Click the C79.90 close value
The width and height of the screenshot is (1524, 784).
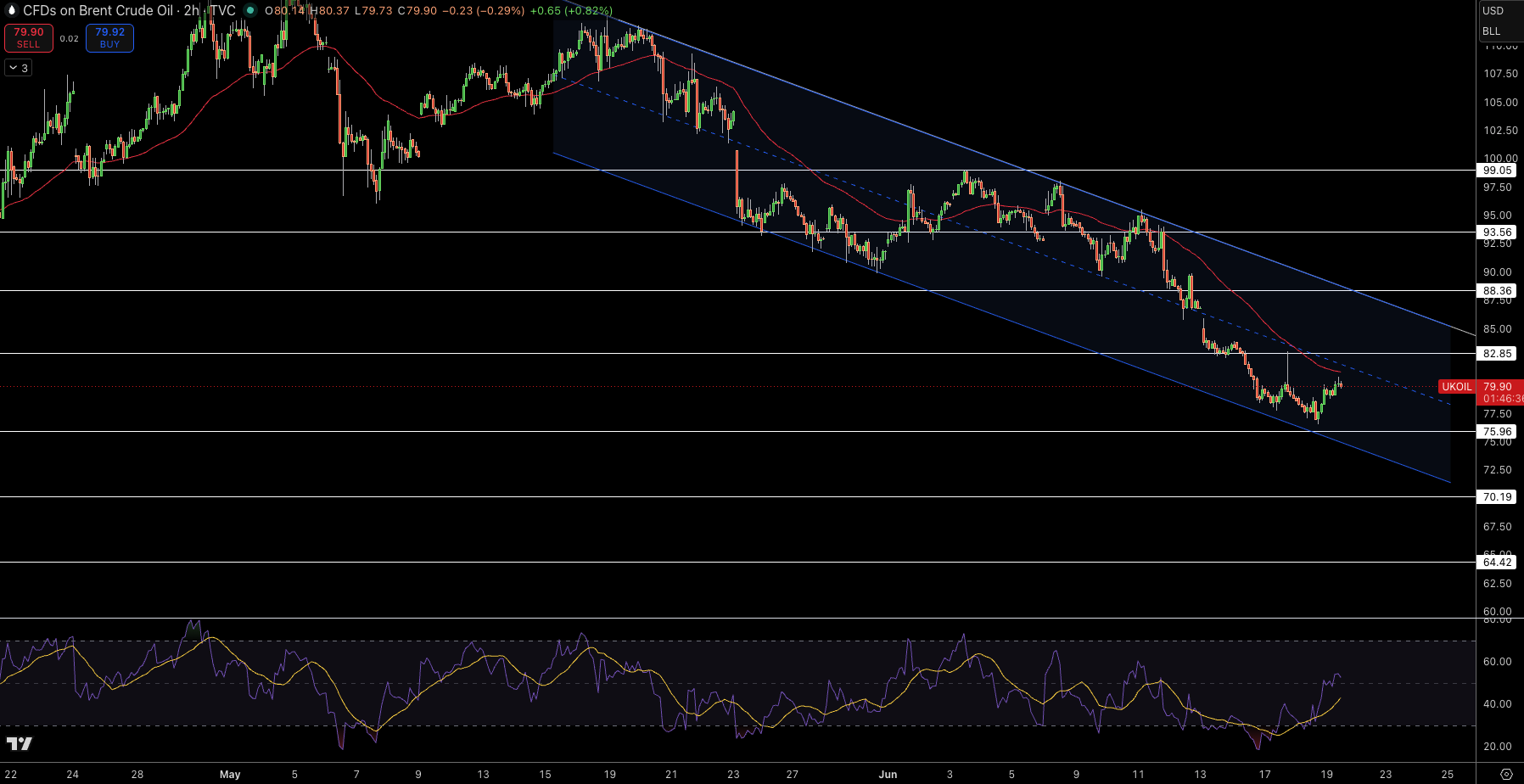(417, 11)
